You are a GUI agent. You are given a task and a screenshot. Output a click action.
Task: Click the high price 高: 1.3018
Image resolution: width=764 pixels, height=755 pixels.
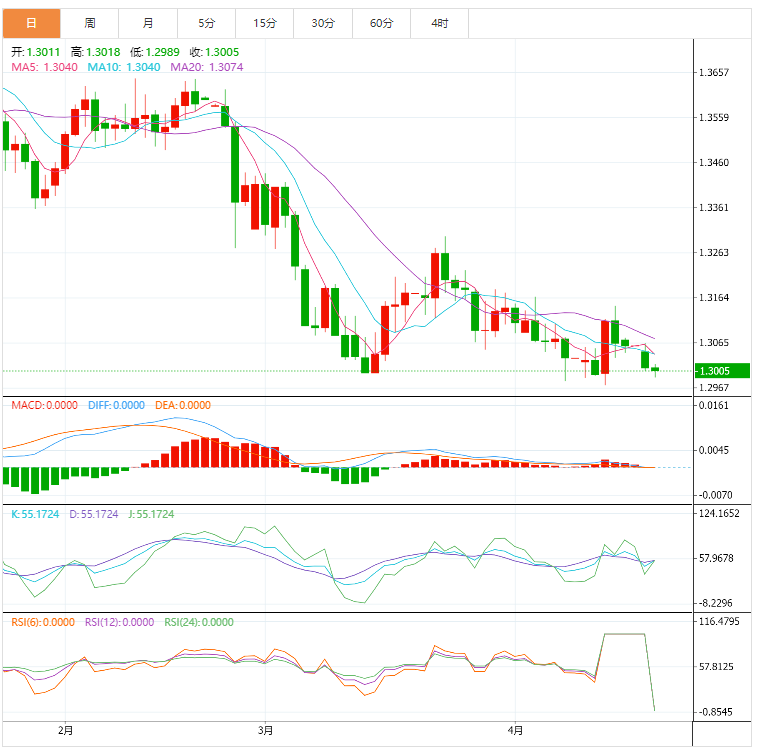(x=96, y=52)
